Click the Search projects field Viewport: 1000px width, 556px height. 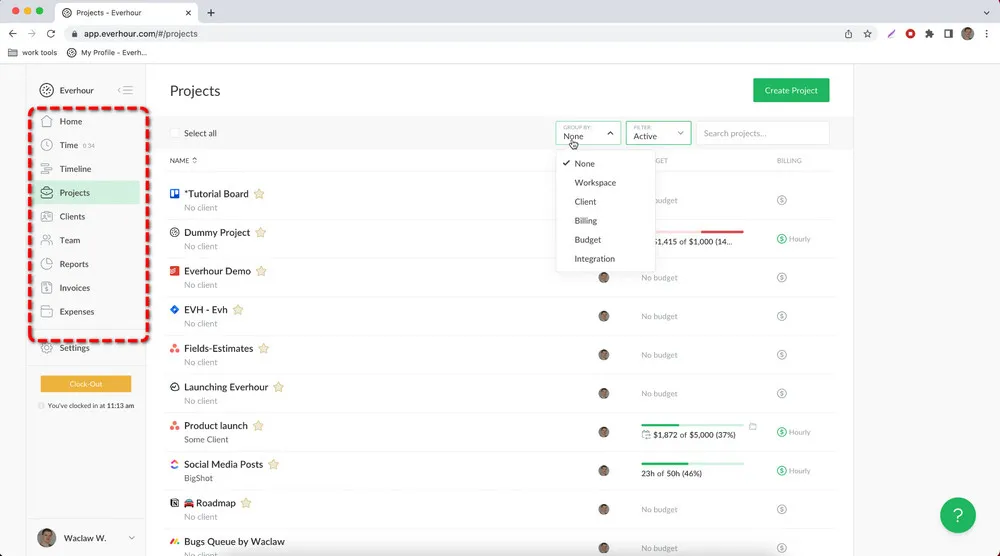click(762, 133)
